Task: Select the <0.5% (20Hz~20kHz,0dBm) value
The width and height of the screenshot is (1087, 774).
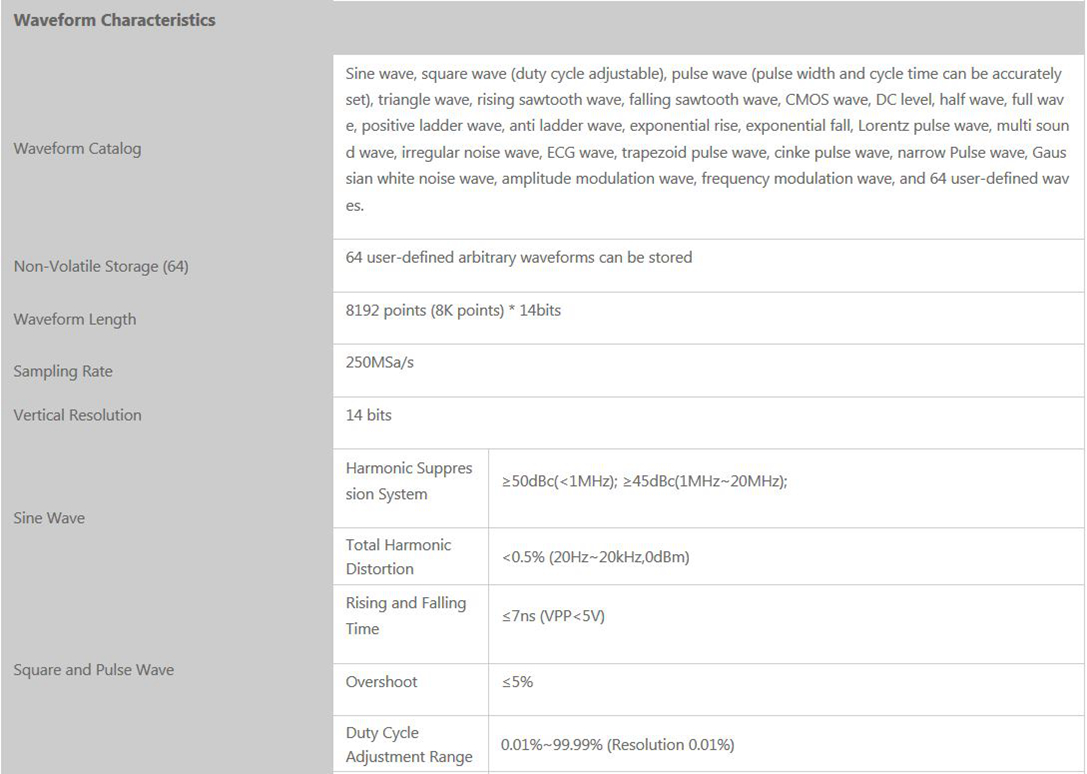Action: pos(596,558)
